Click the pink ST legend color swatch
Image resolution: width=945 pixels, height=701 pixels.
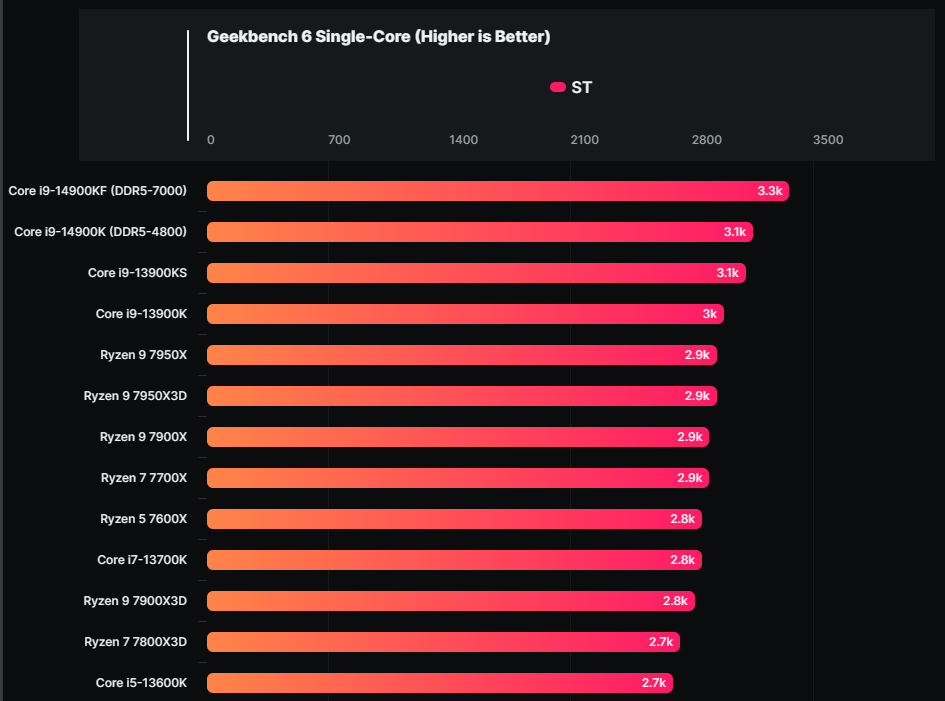[x=558, y=88]
